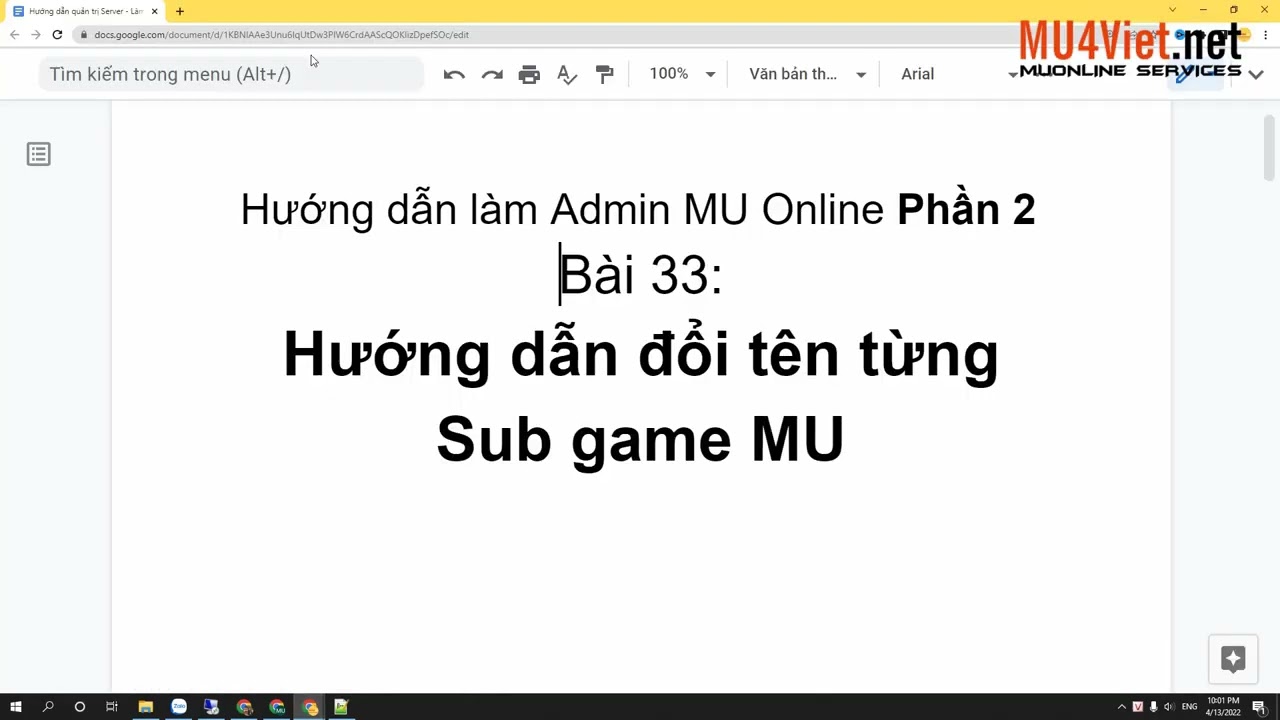1280x720 pixels.
Task: Click the title line ending in Phần 2
Action: point(638,209)
